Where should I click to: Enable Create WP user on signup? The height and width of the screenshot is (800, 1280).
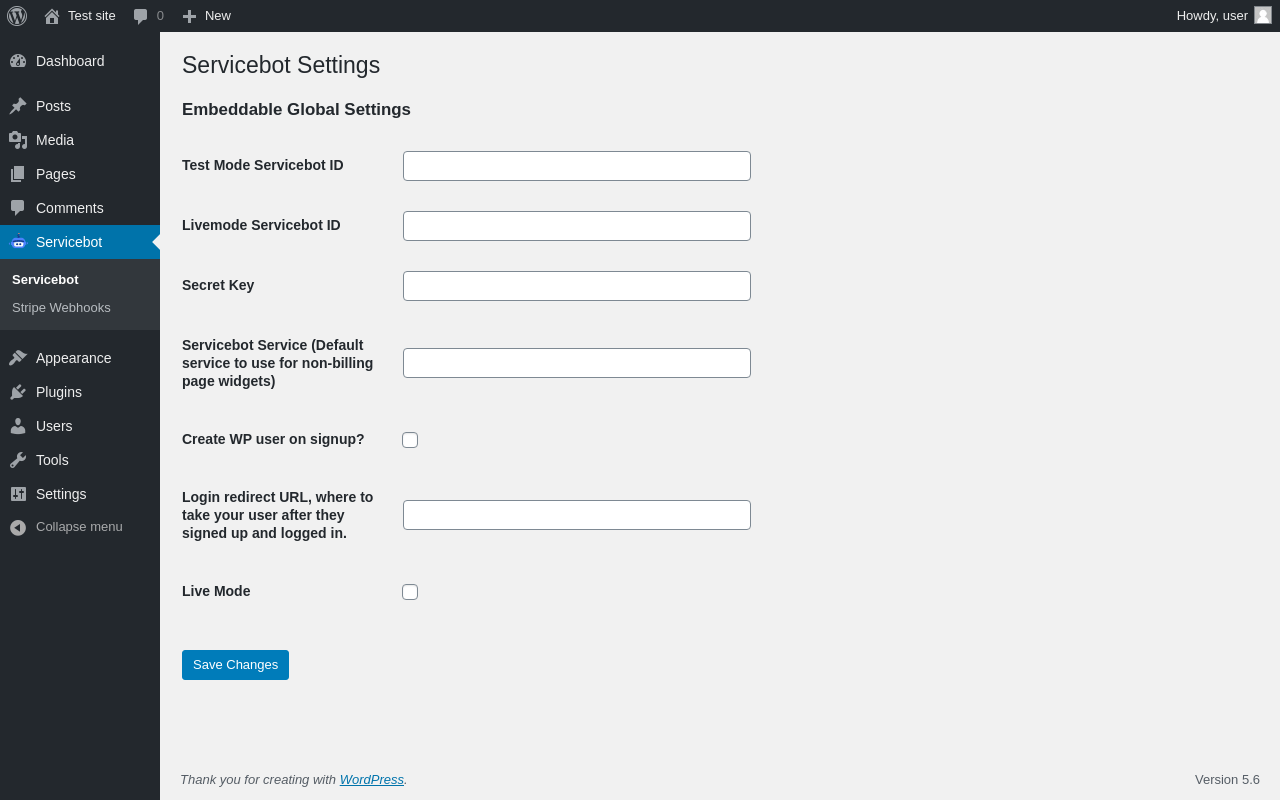point(410,440)
